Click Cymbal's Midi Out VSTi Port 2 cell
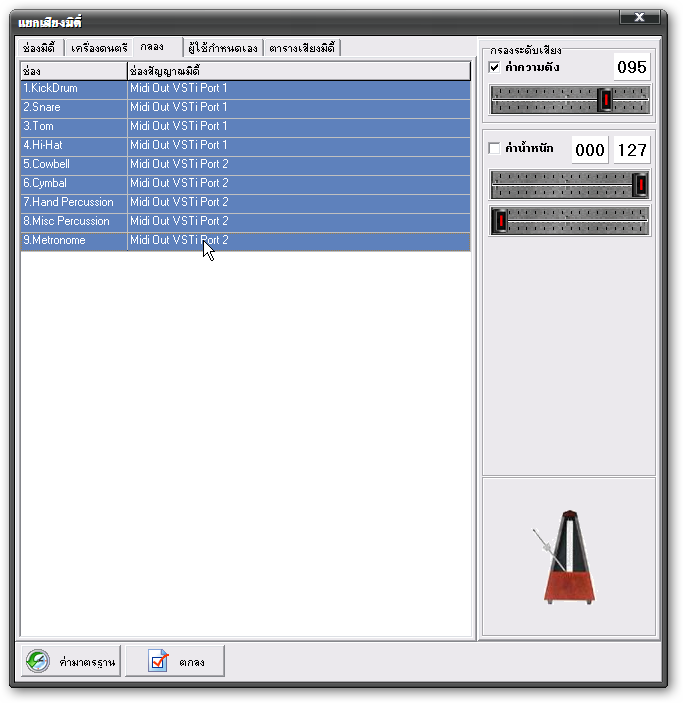The height and width of the screenshot is (703, 683). (x=299, y=183)
